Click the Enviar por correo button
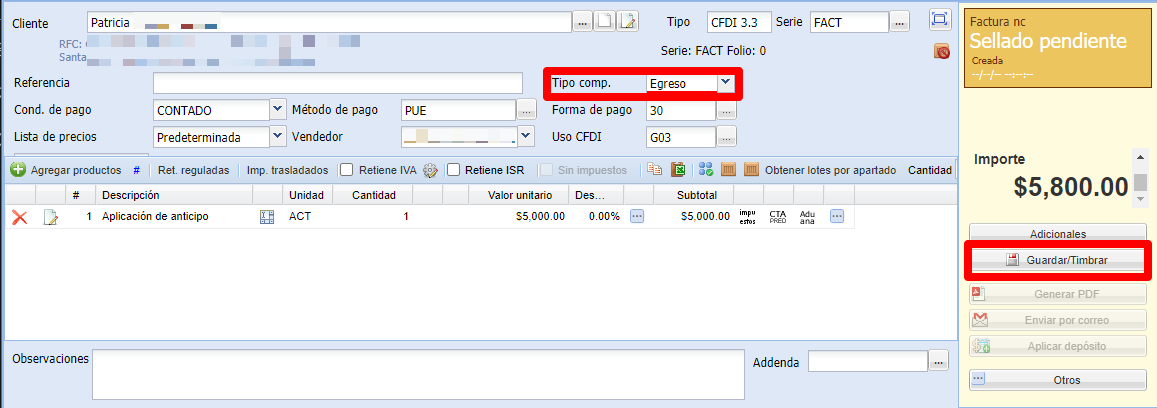 pos(1057,320)
